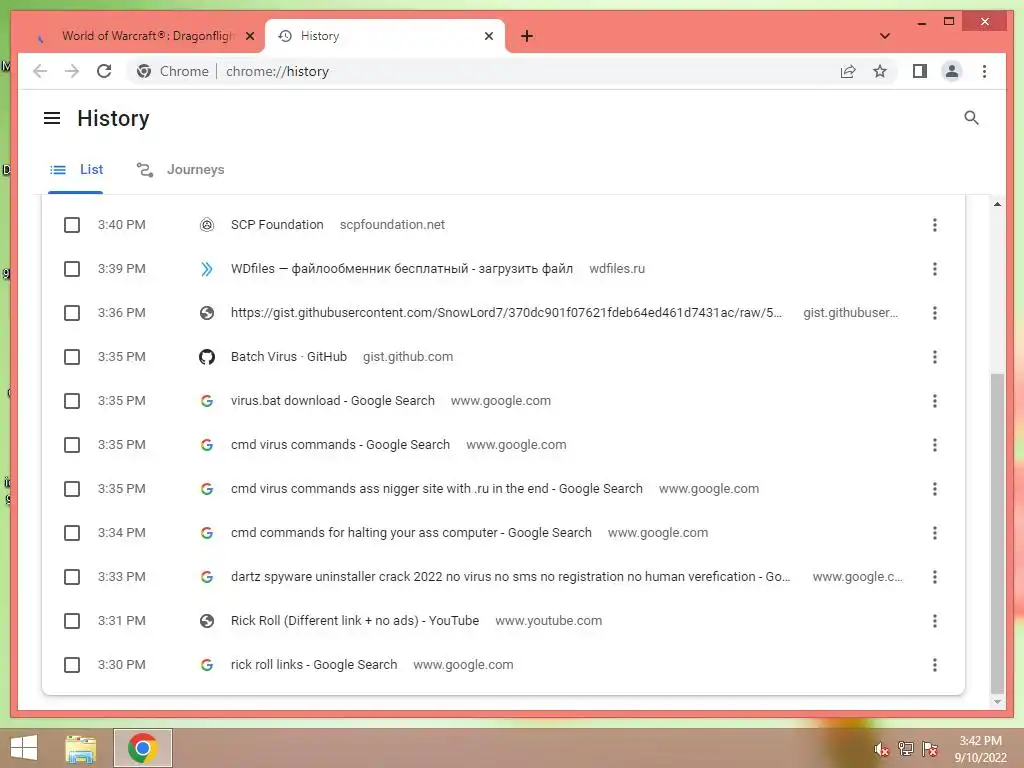Open actions menu for dartz spyware entry
The width and height of the screenshot is (1024, 768).
pos(935,577)
